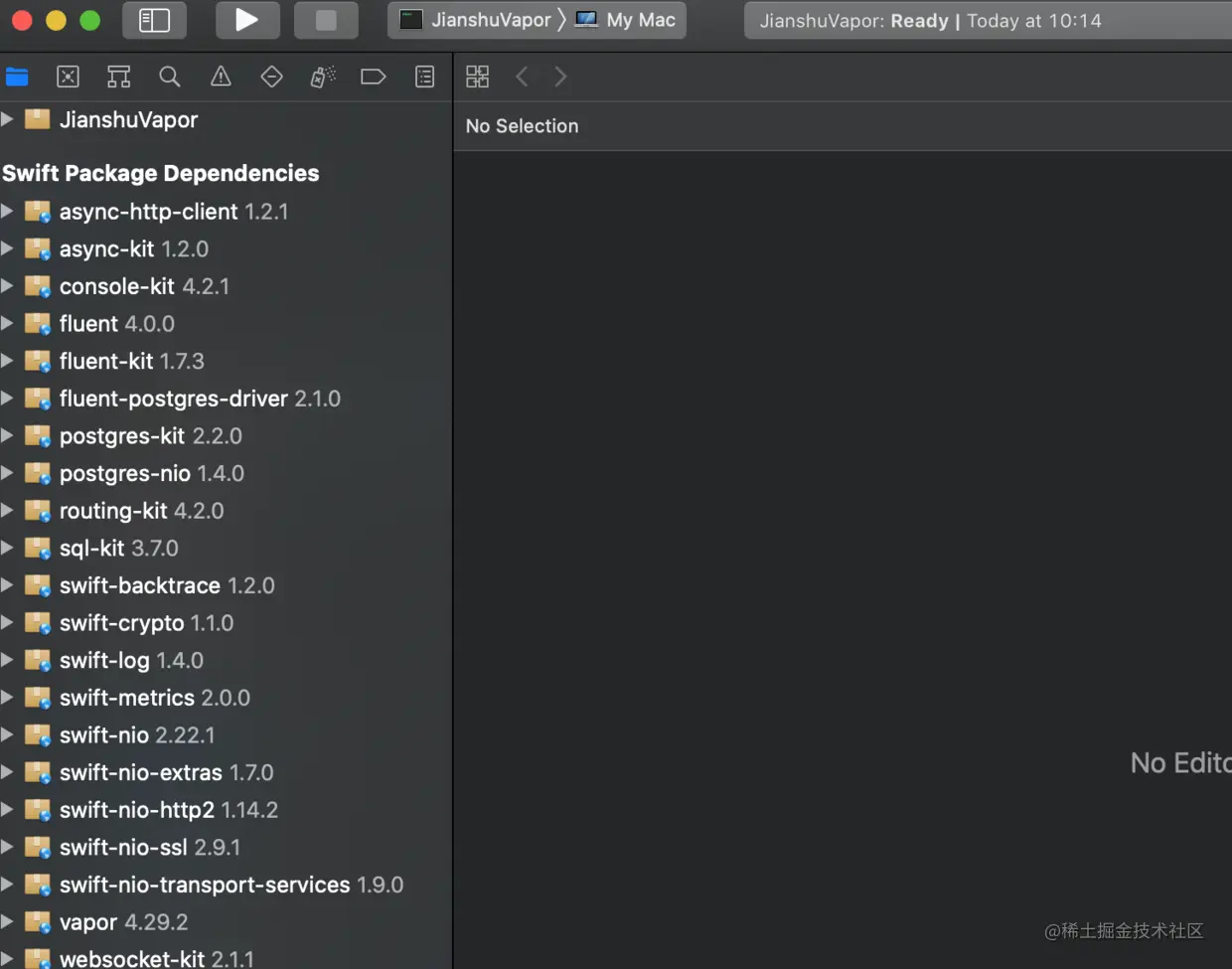Select swift-nio 2.22.1 package
Image resolution: width=1232 pixels, height=969 pixels.
coord(227,735)
